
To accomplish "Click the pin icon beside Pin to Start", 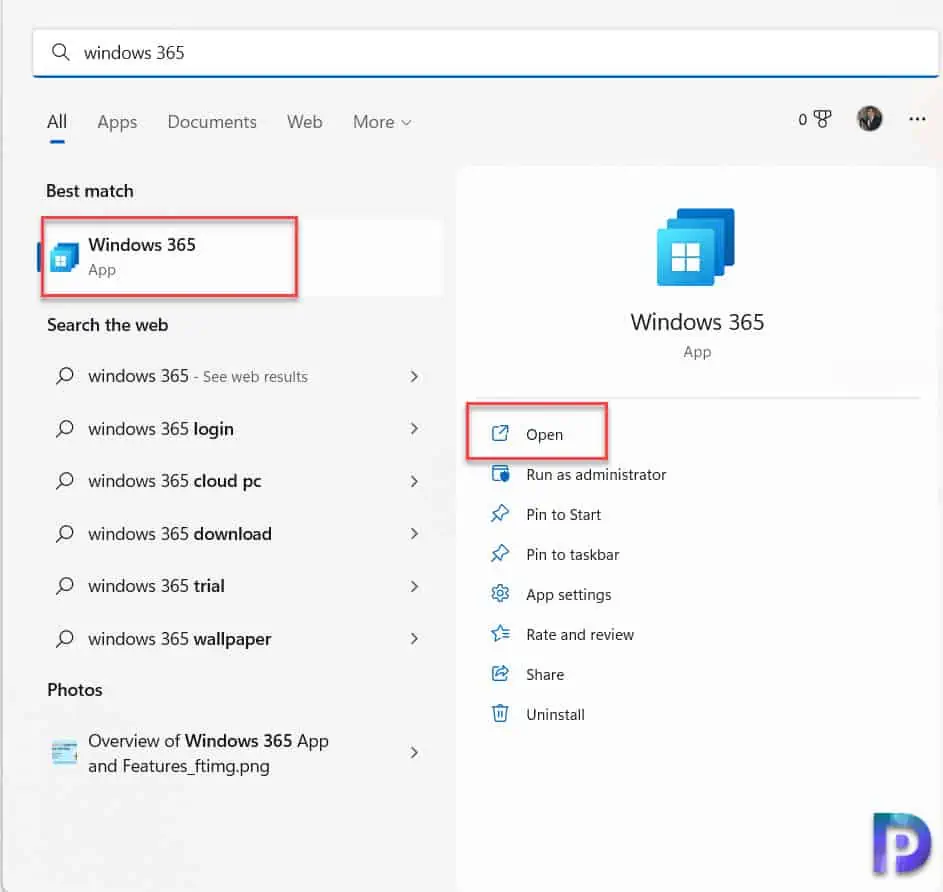I will [500, 514].
